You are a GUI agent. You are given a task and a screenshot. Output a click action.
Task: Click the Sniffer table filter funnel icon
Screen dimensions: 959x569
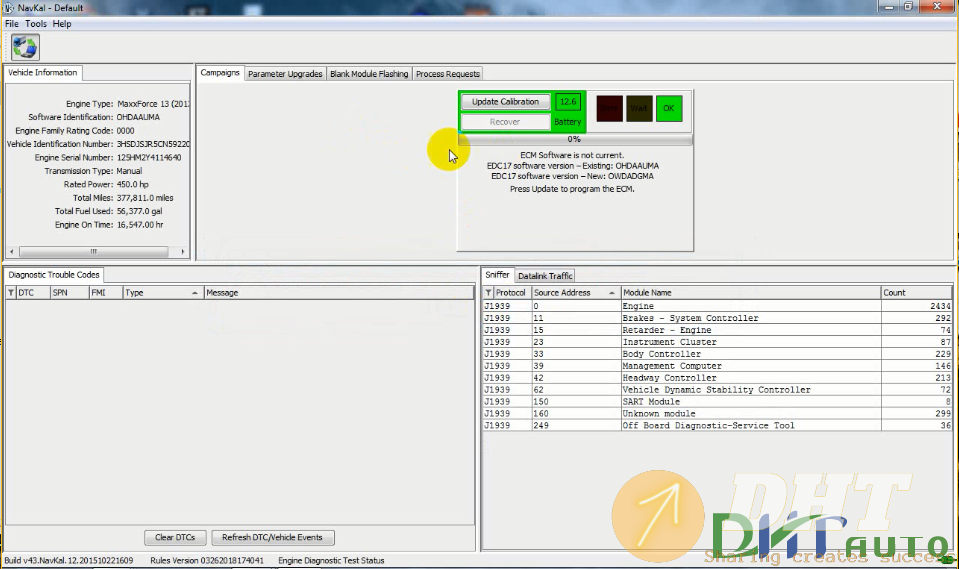(x=488, y=293)
